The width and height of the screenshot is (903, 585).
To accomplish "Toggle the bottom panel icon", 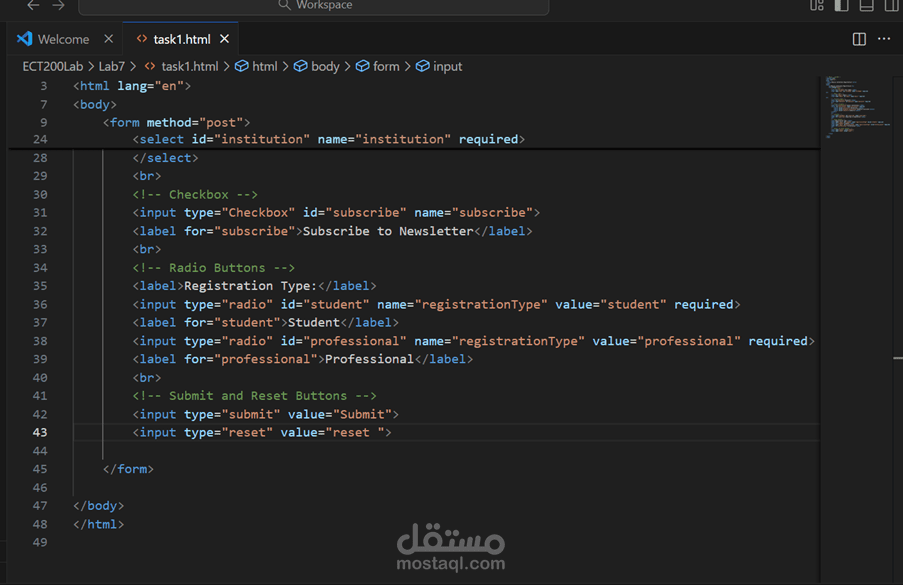I will pos(866,6).
